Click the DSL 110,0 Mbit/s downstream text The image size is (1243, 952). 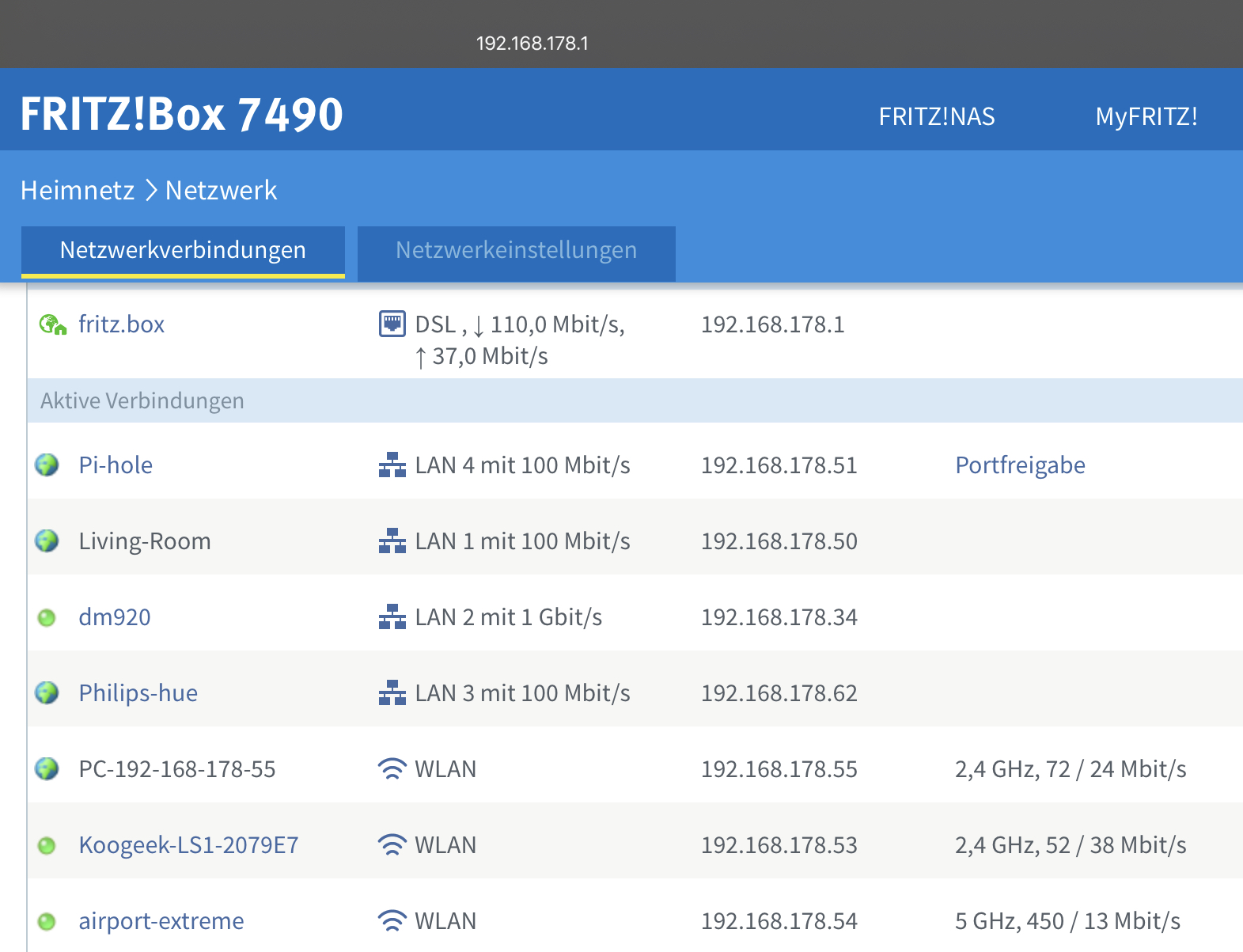click(520, 324)
